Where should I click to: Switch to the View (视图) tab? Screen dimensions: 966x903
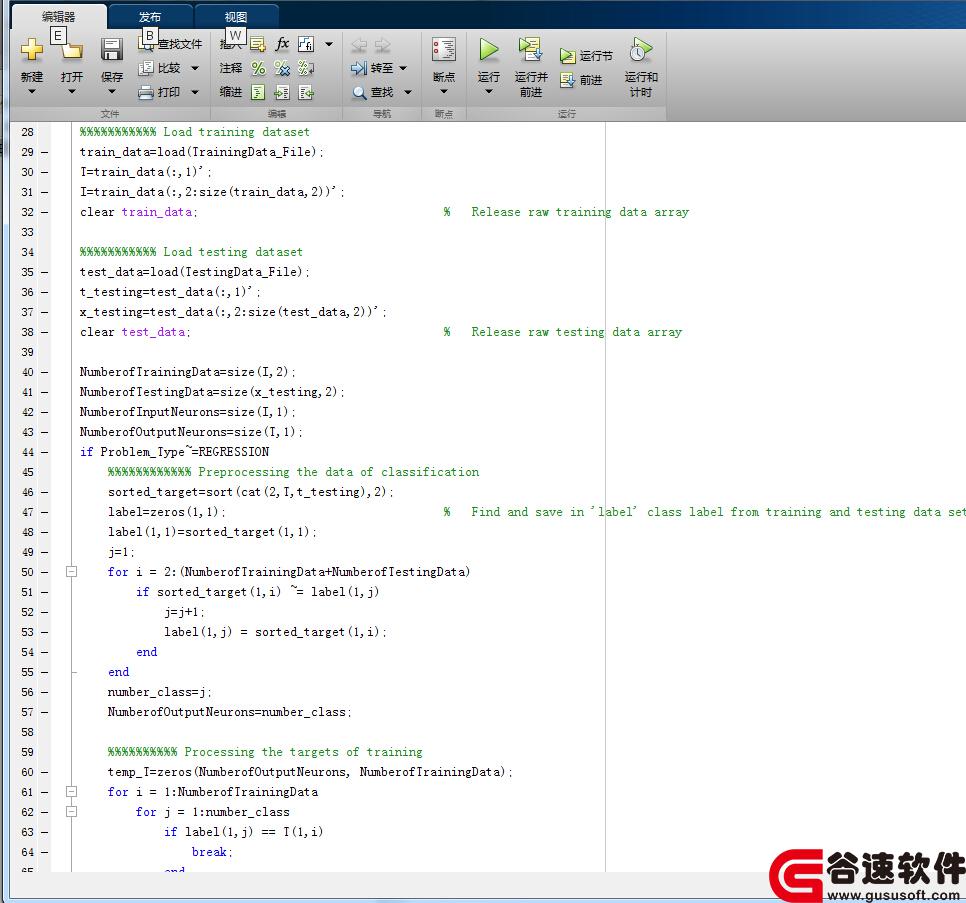tap(236, 17)
